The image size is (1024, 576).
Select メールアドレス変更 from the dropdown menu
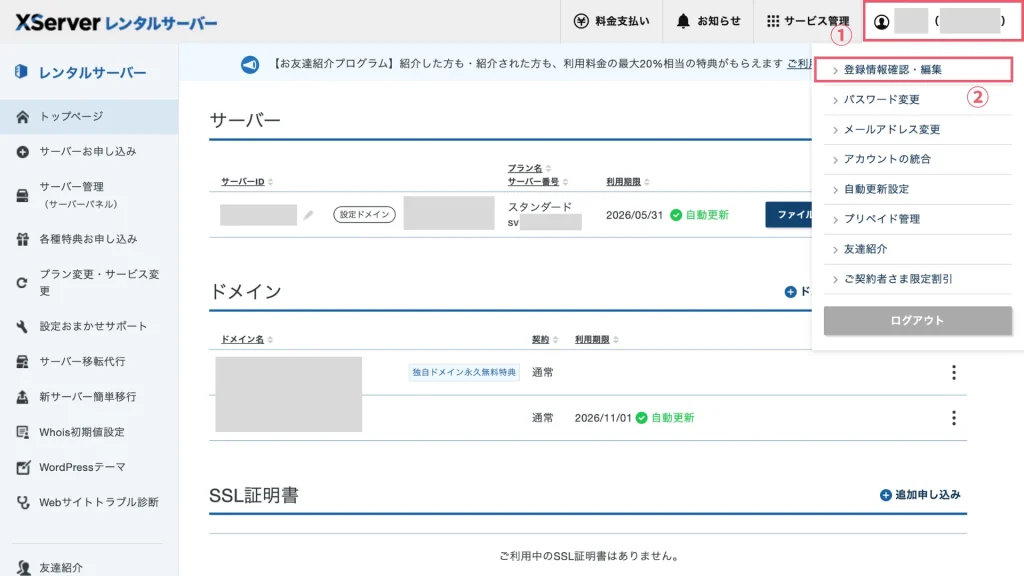(x=891, y=130)
